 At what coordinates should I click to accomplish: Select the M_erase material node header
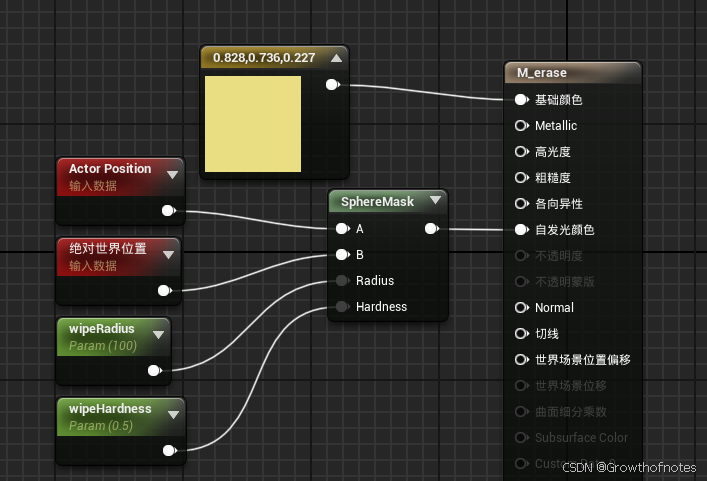pyautogui.click(x=573, y=73)
